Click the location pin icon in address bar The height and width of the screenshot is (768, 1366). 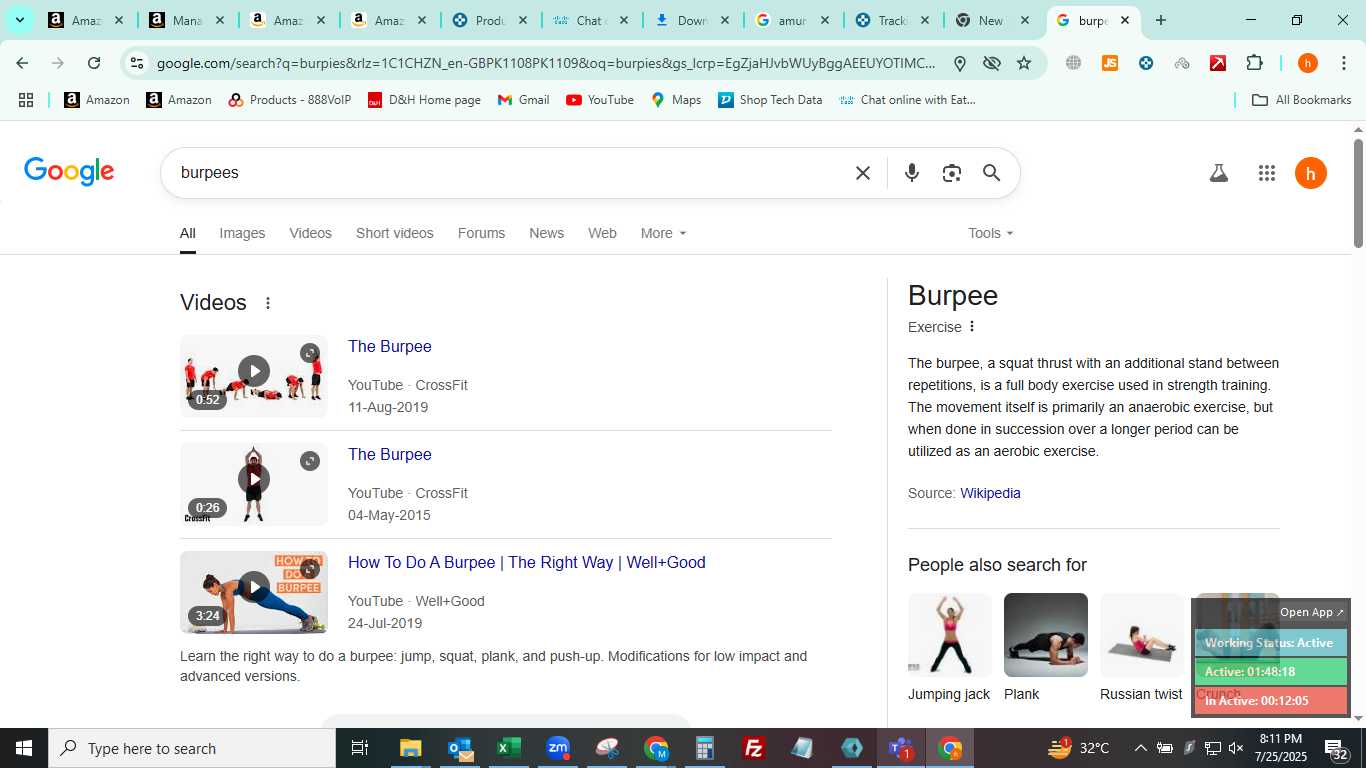point(959,63)
